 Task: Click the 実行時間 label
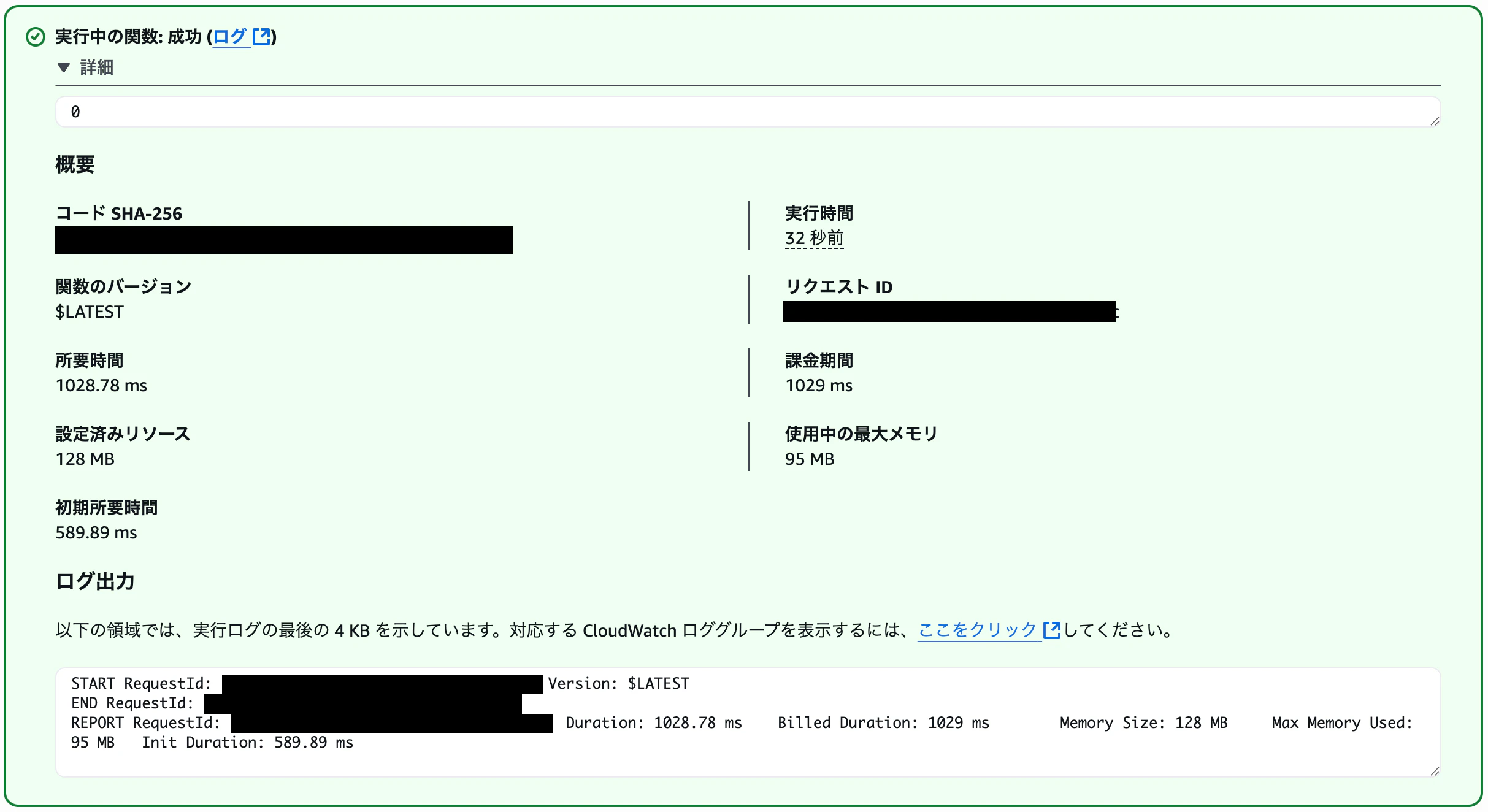(x=819, y=213)
